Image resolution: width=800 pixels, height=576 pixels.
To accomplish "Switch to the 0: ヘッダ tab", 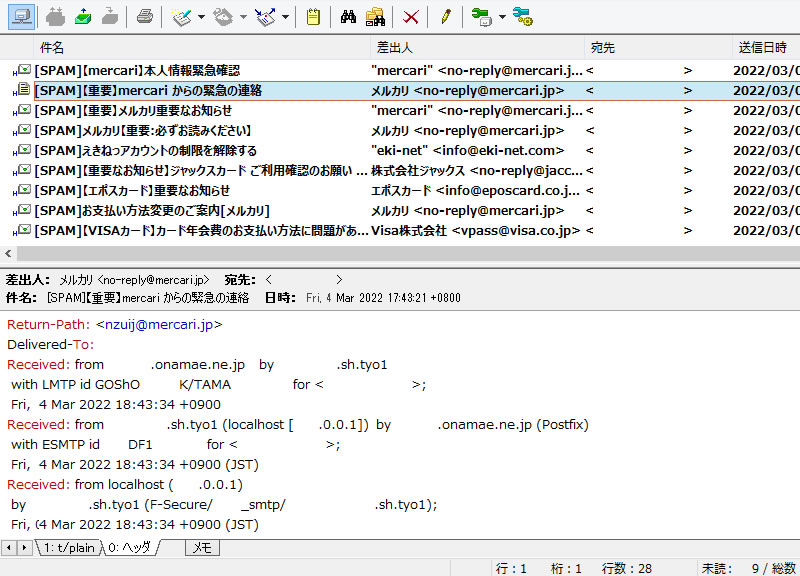I will coord(130,548).
